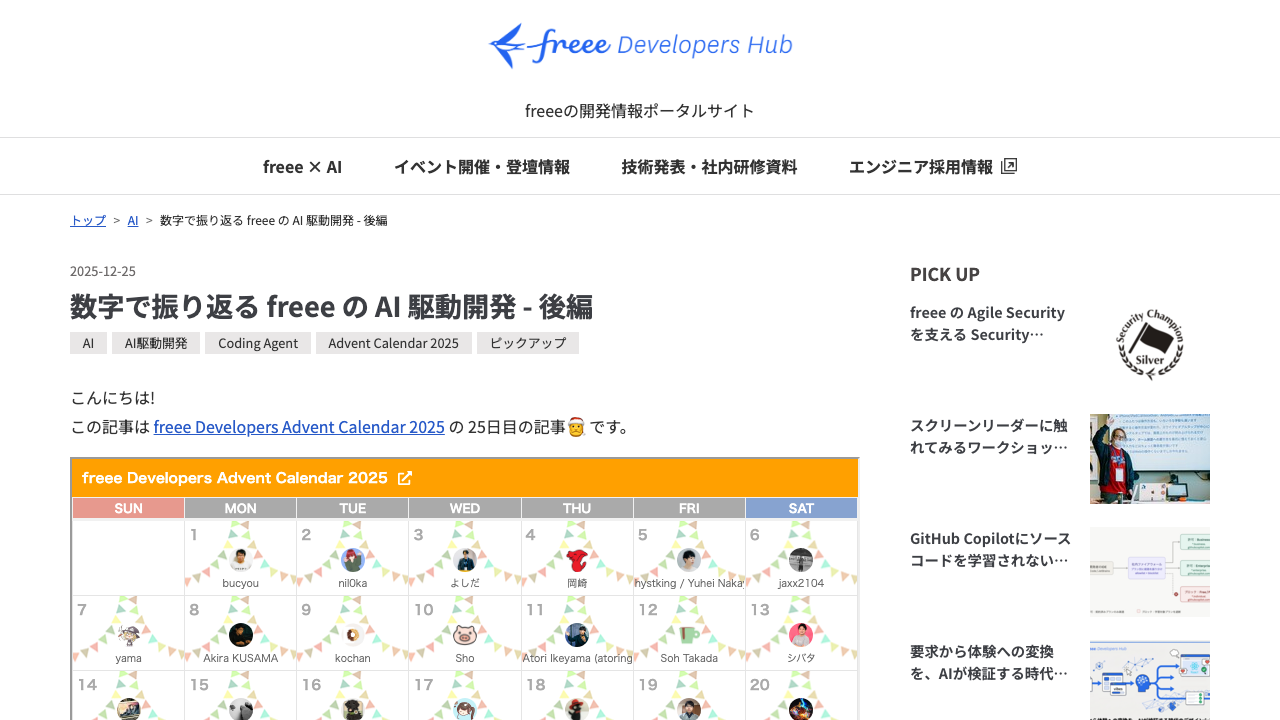
Task: Click the SUN column header
Action: tap(128, 508)
